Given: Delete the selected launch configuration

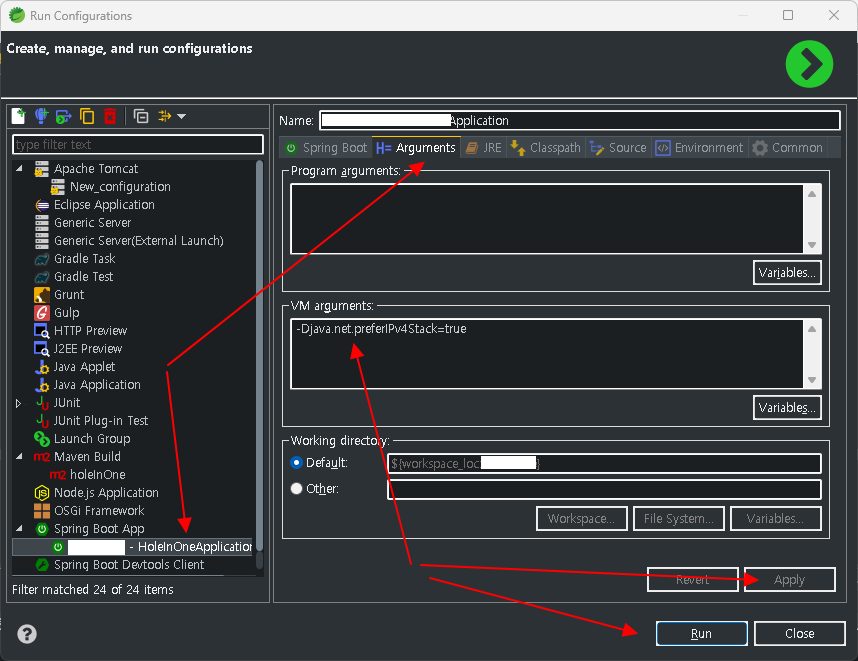Looking at the screenshot, I should tap(110, 116).
